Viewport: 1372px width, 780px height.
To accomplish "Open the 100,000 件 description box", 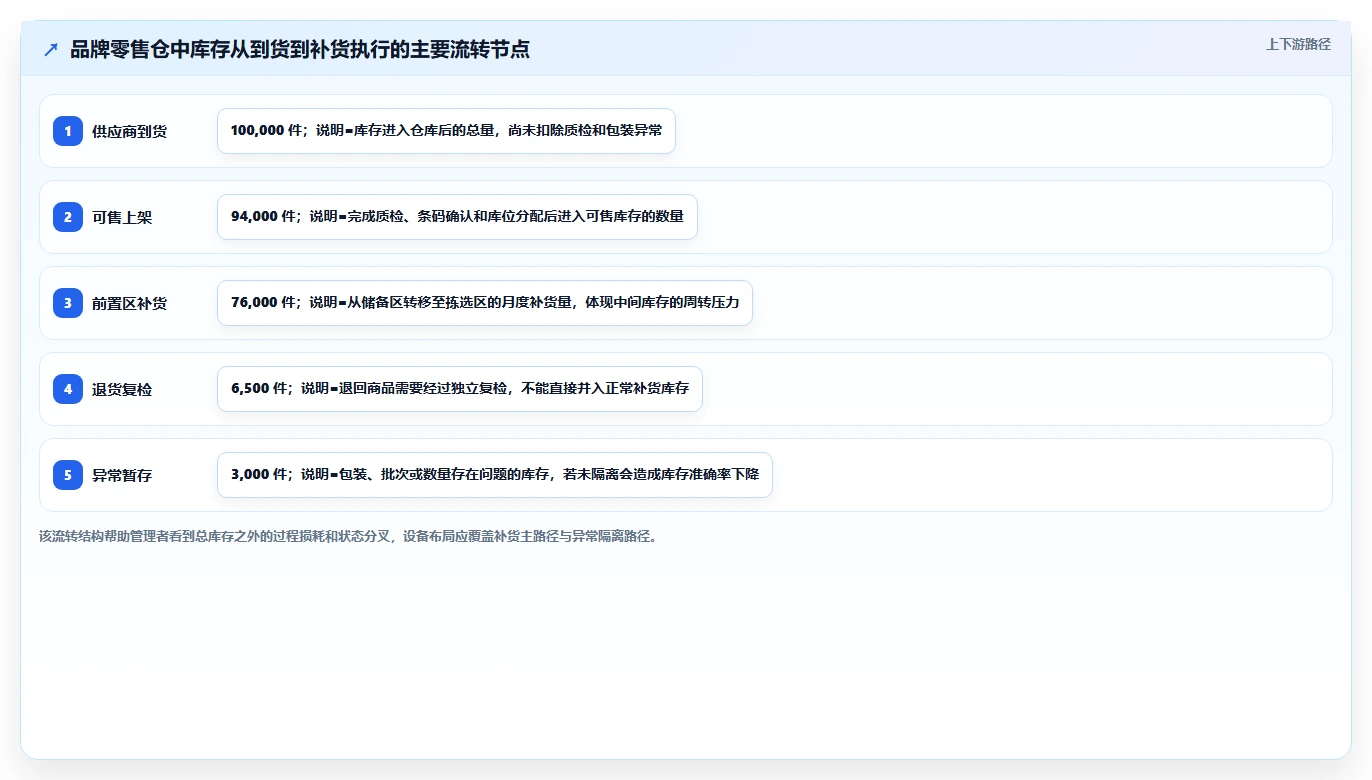I will click(446, 131).
